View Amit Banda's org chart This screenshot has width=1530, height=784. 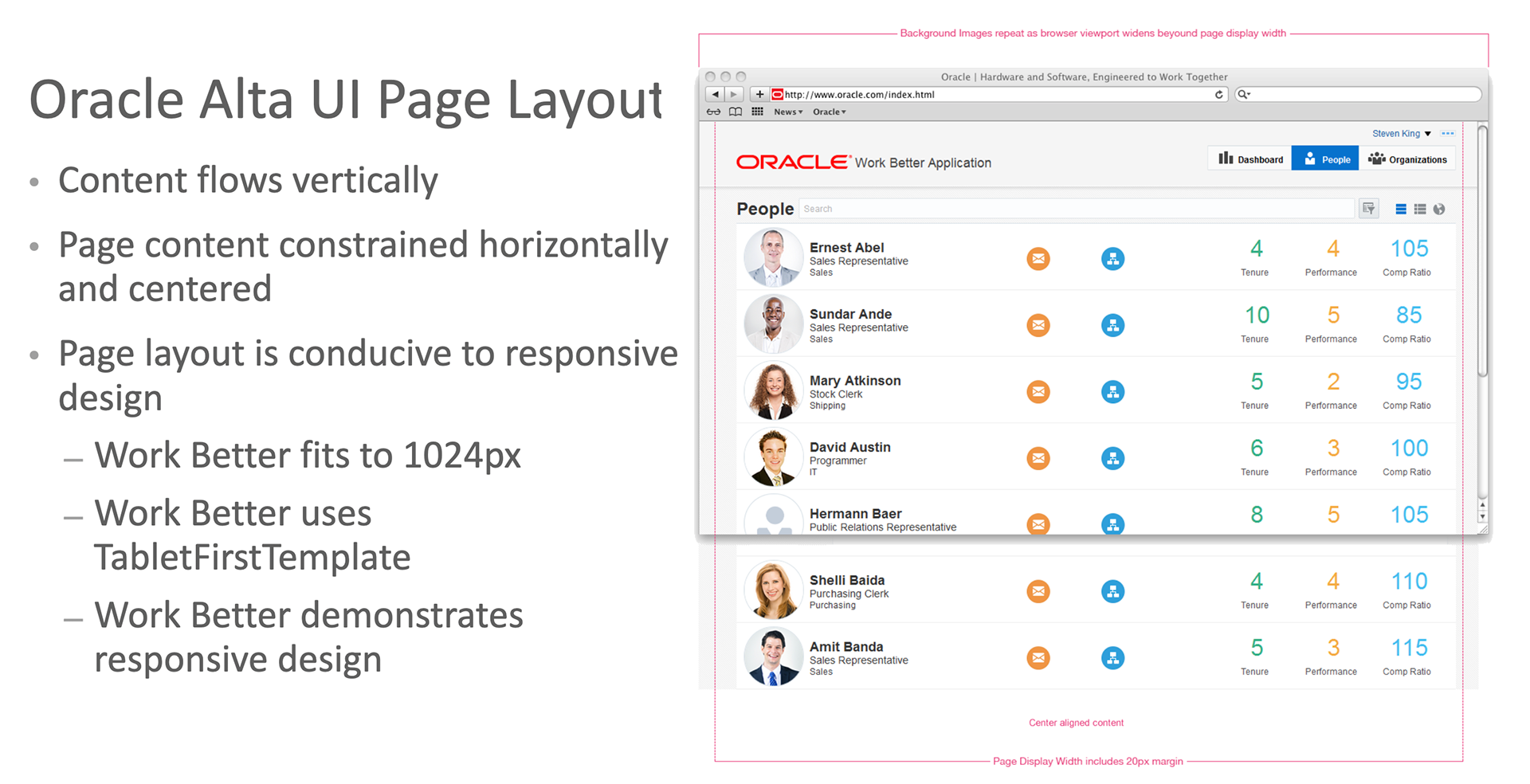1112,658
